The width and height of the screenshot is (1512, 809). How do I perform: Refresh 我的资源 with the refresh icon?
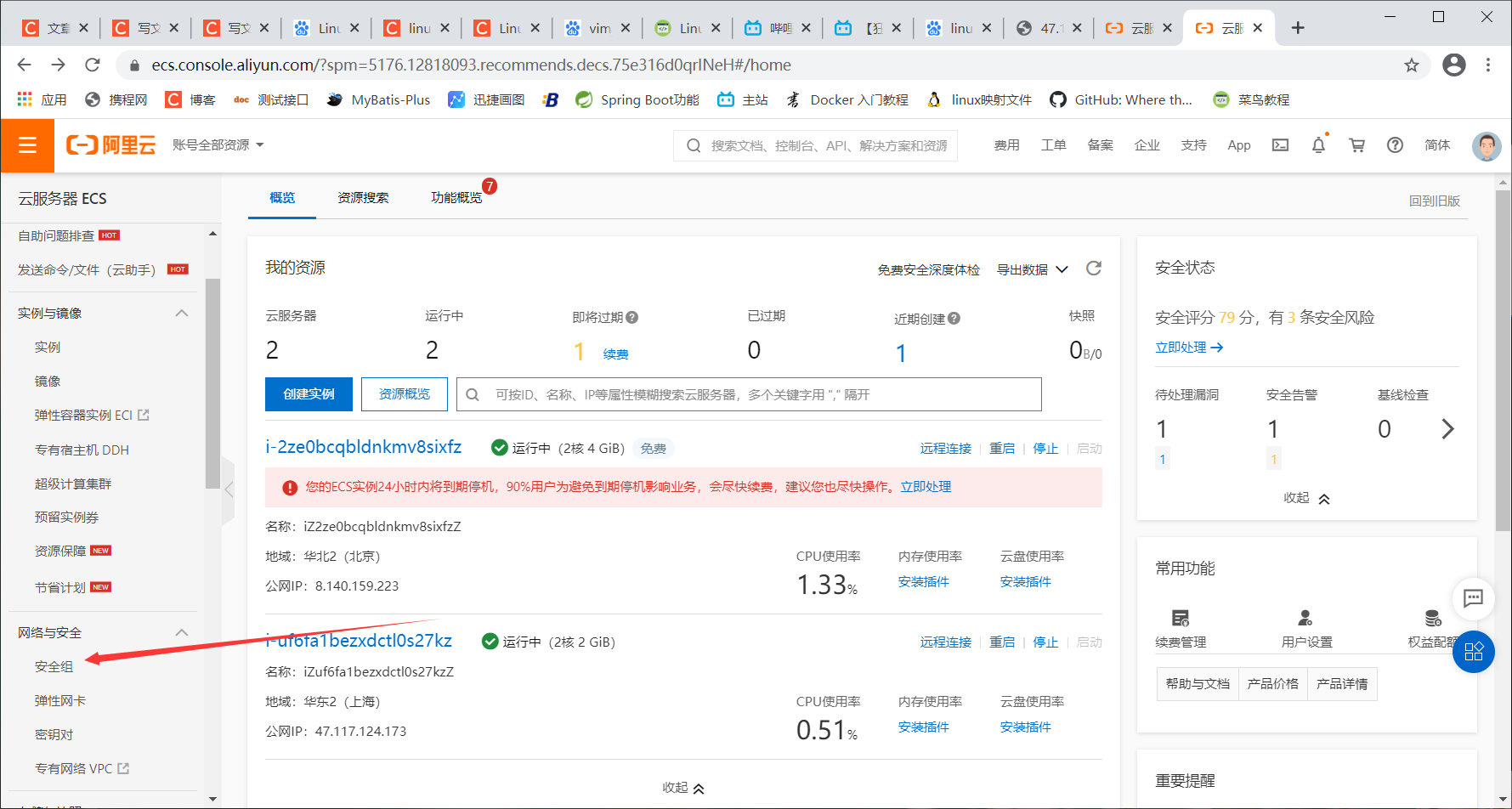click(x=1094, y=269)
